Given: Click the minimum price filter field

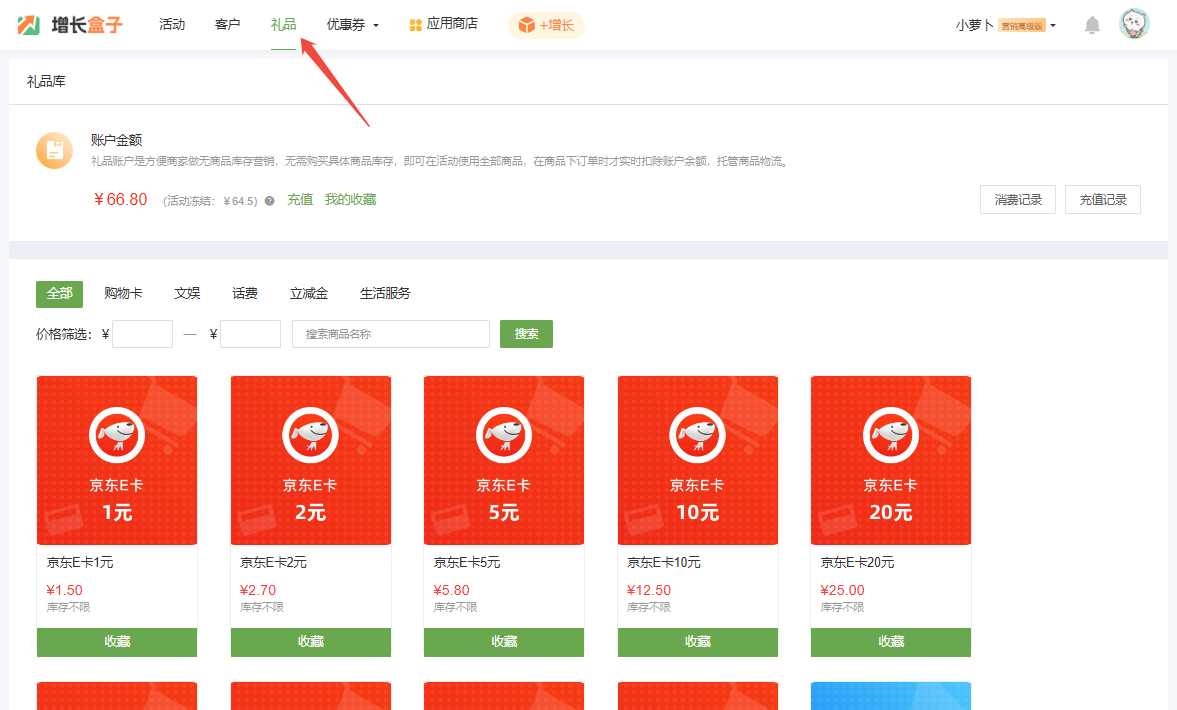Looking at the screenshot, I should [143, 334].
